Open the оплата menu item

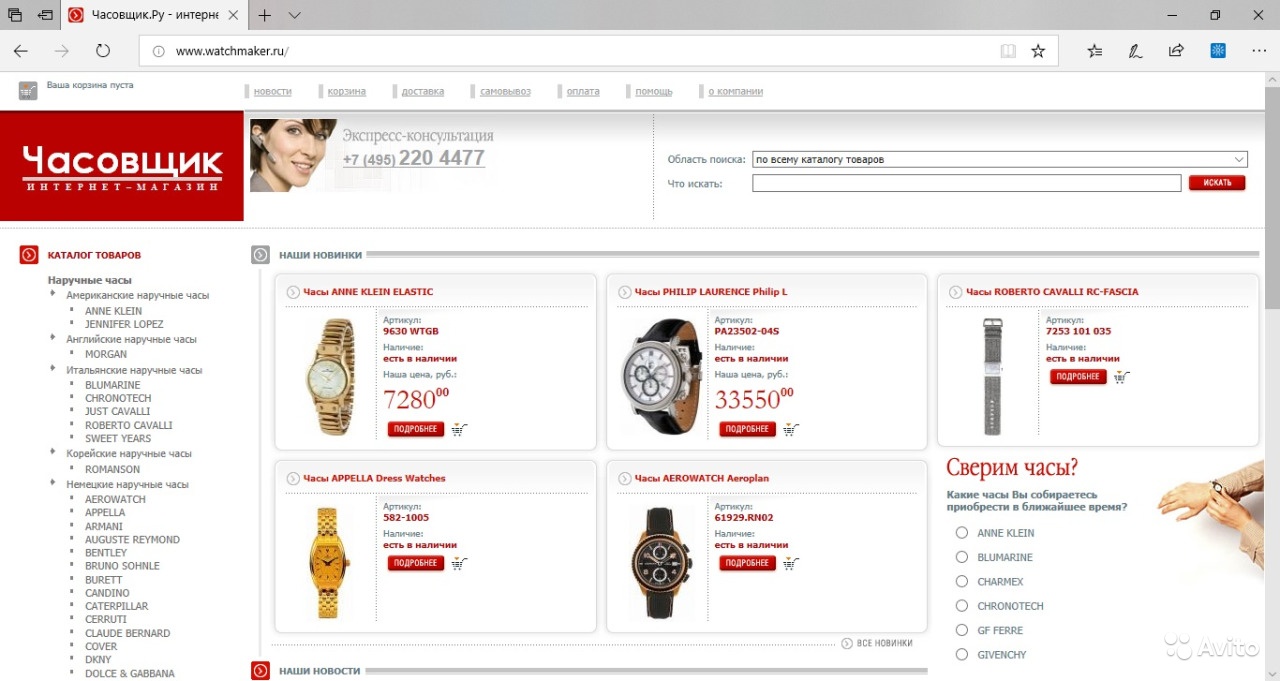583,91
